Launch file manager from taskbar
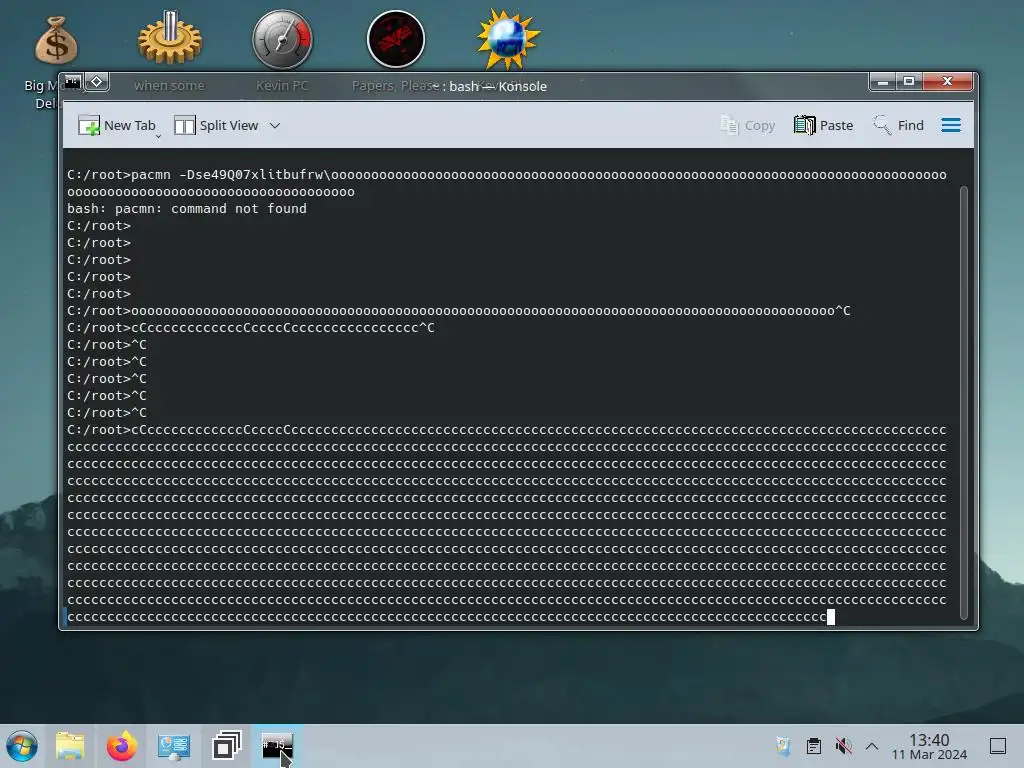Screen dimensions: 1024x768 coord(70,746)
